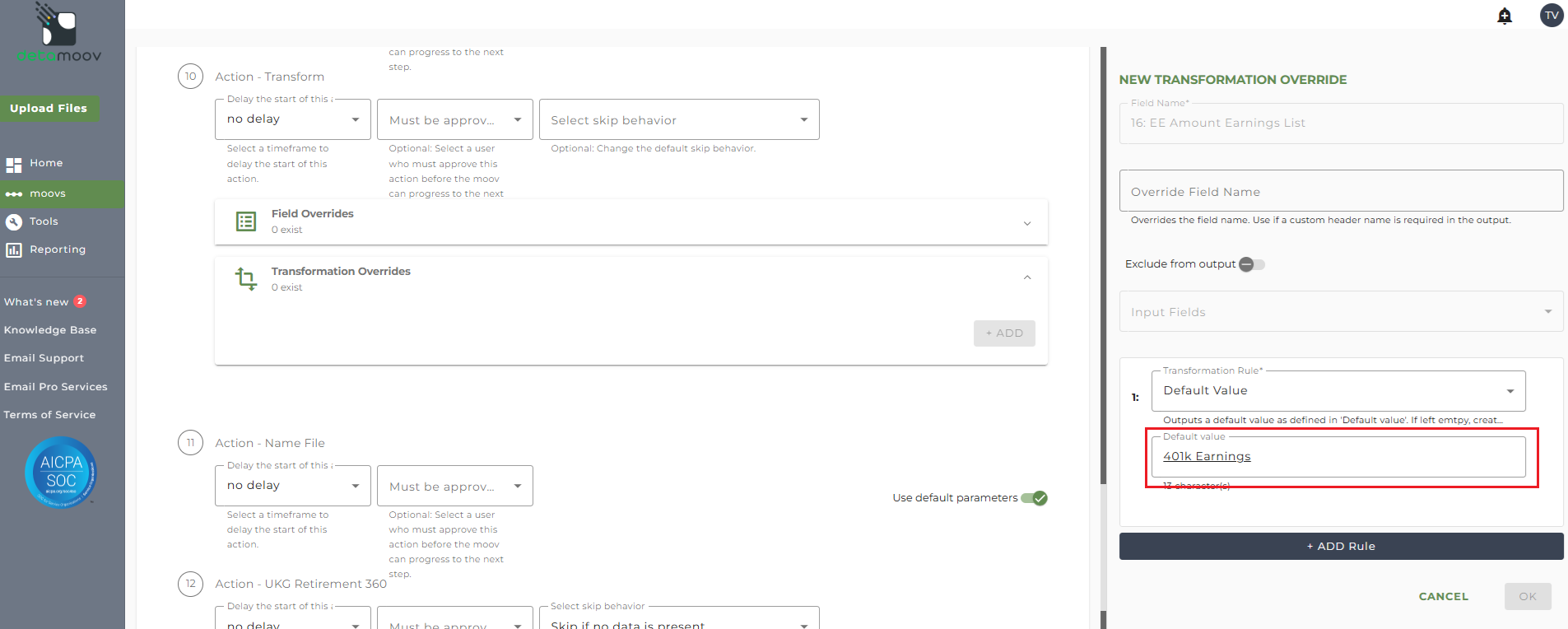Click the What's new notification badge

pos(80,301)
